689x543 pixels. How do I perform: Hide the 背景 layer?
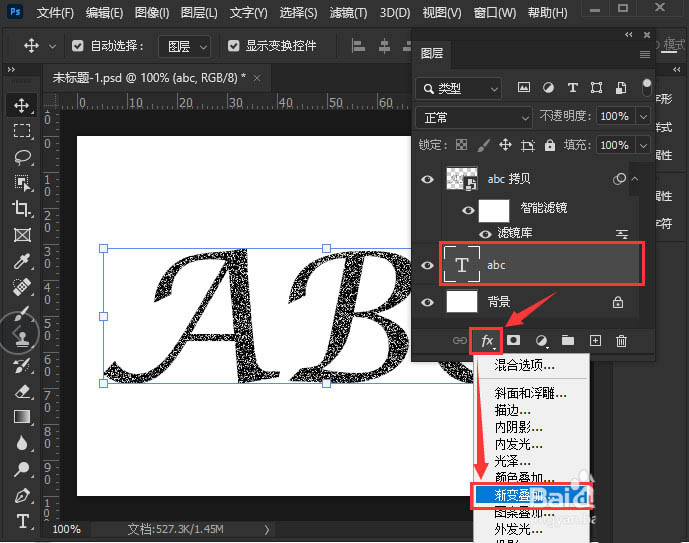point(427,303)
